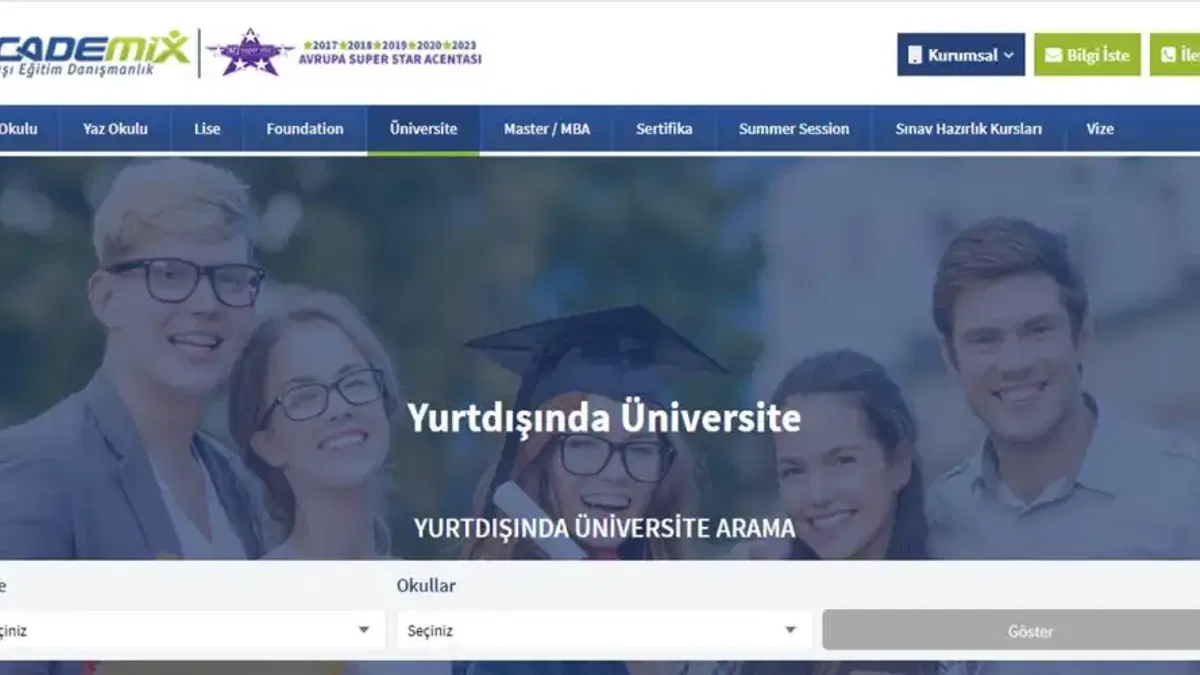Click the envelope icon in the Bilgi İste button

pyautogui.click(x=1053, y=56)
